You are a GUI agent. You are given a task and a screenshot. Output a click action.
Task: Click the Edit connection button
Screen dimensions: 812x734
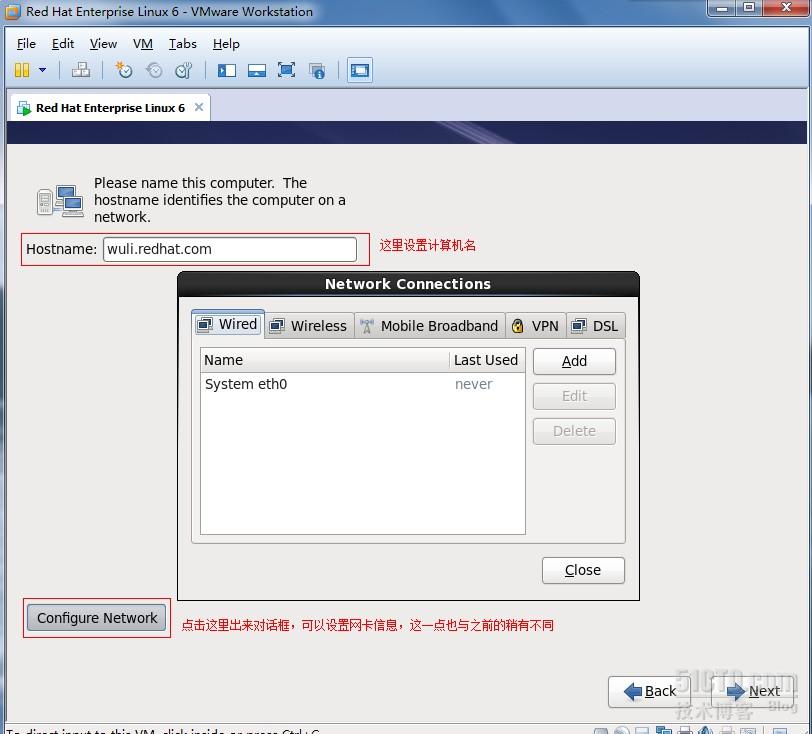(x=574, y=396)
